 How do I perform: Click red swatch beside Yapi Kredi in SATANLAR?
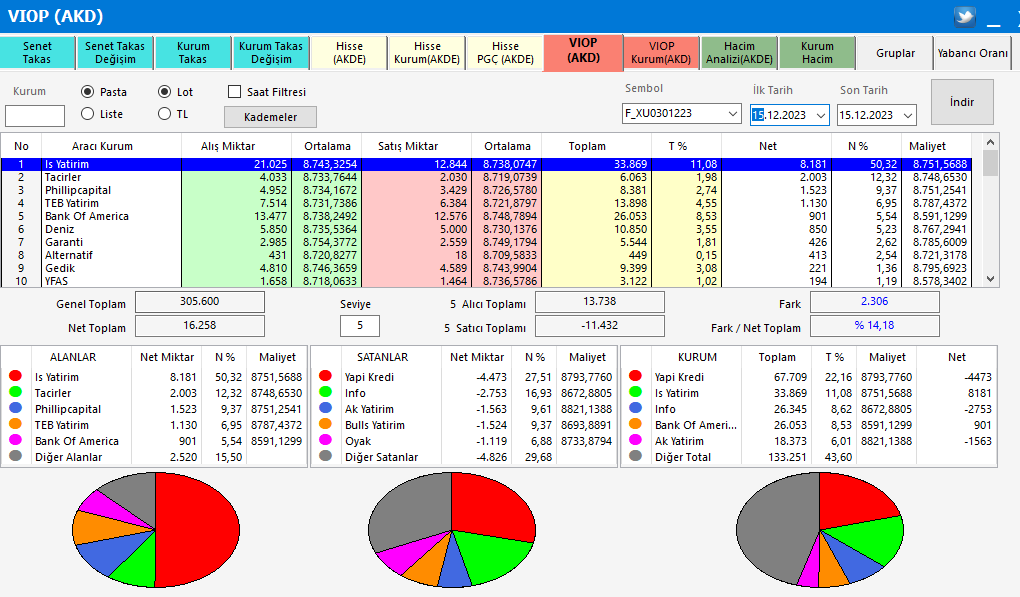click(x=326, y=376)
